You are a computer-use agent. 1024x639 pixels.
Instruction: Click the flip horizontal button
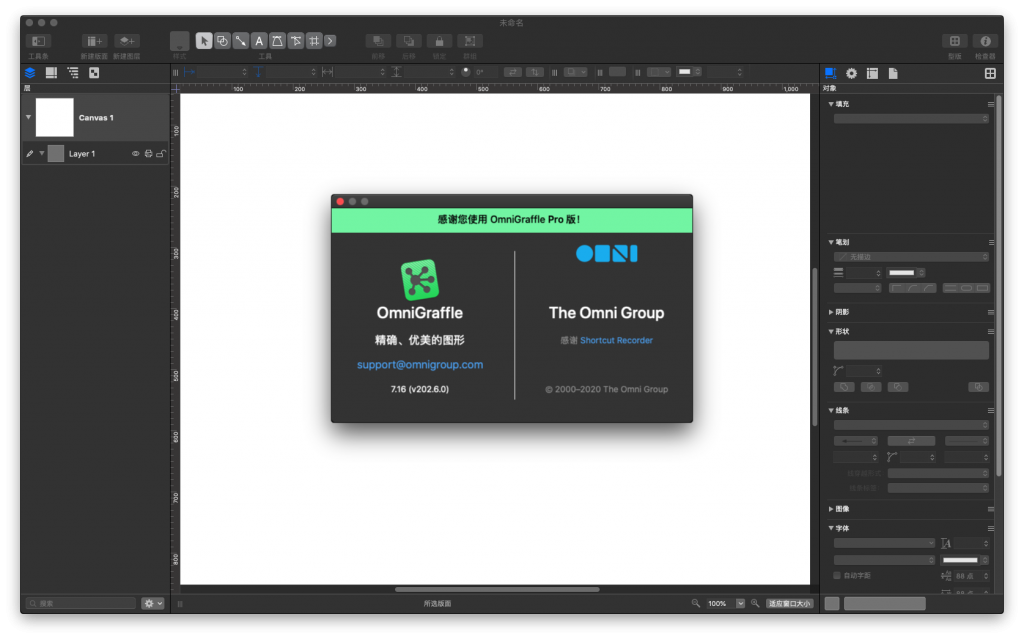tap(513, 73)
